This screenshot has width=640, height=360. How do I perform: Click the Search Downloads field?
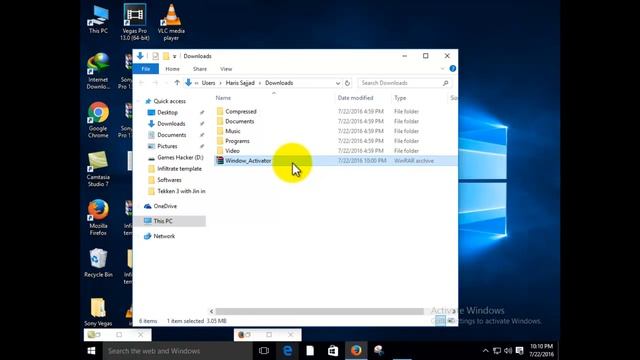pyautogui.click(x=404, y=83)
